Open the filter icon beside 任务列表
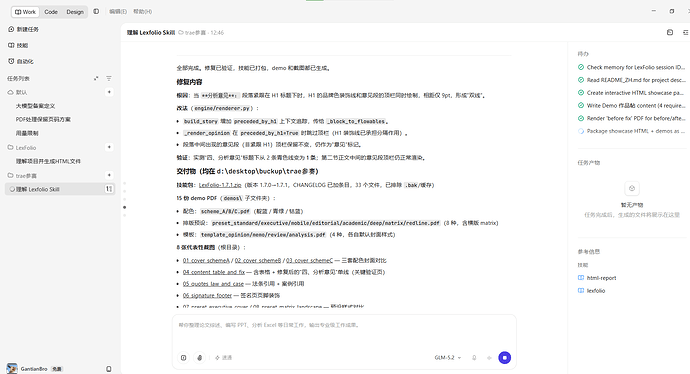690x374 pixels. 109,78
